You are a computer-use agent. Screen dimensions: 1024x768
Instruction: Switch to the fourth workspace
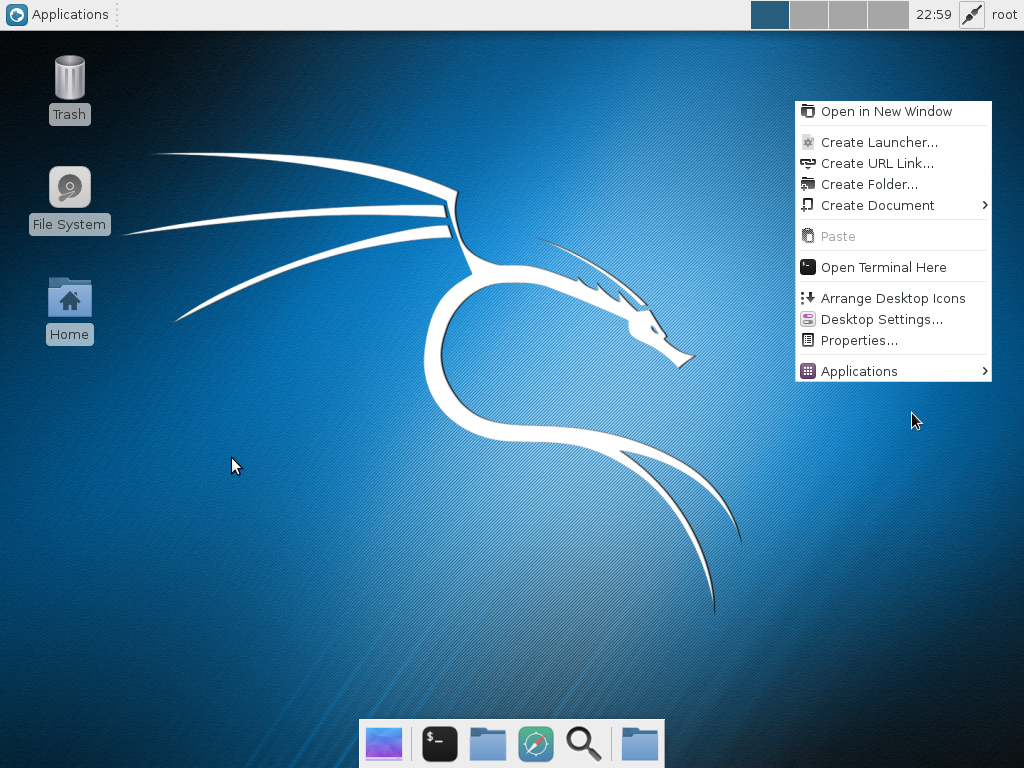888,14
